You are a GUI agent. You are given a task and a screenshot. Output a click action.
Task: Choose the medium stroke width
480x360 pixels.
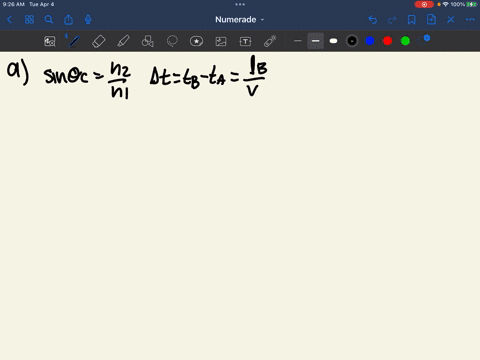315,41
